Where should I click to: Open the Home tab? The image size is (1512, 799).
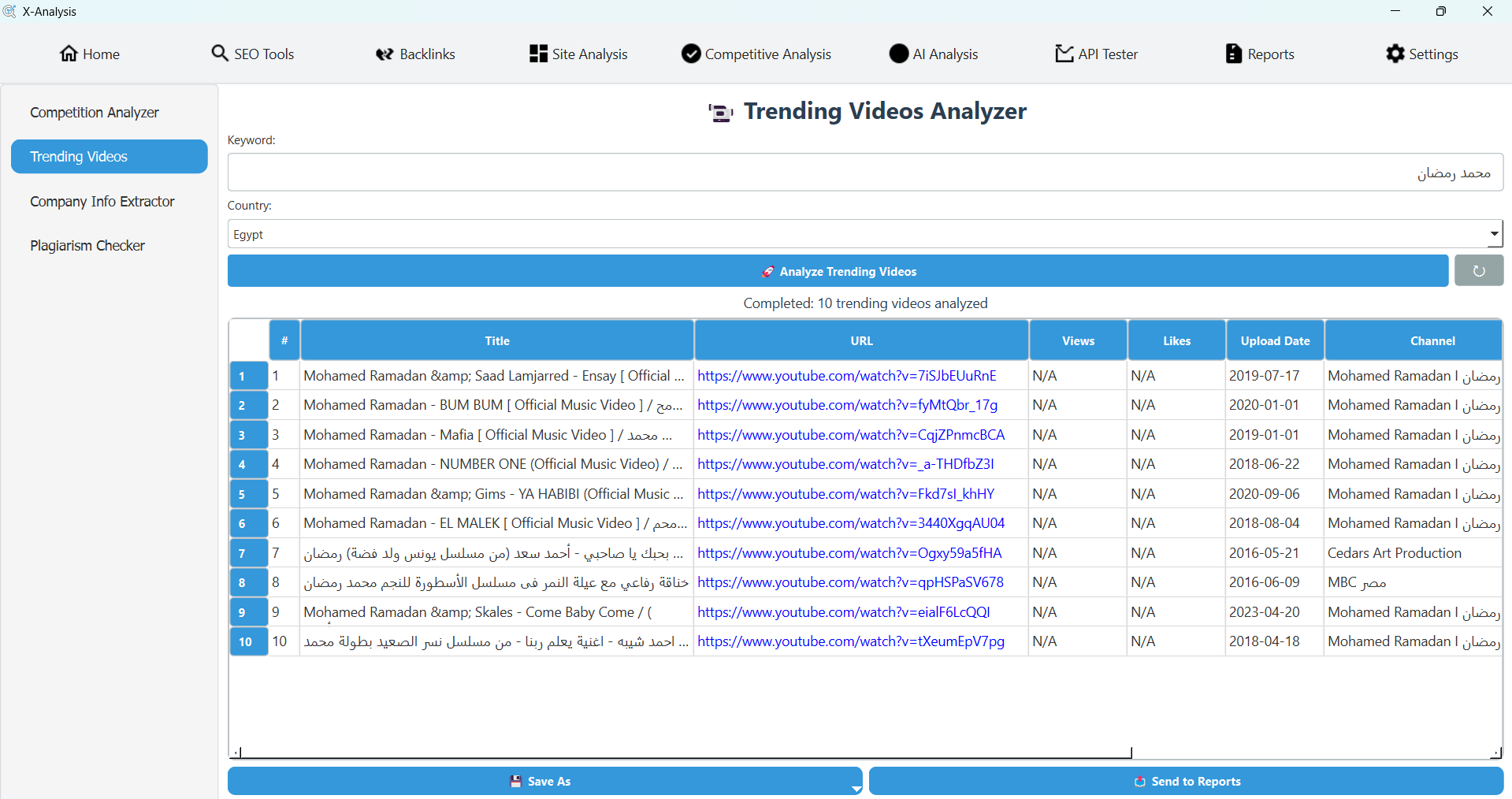pyautogui.click(x=90, y=54)
